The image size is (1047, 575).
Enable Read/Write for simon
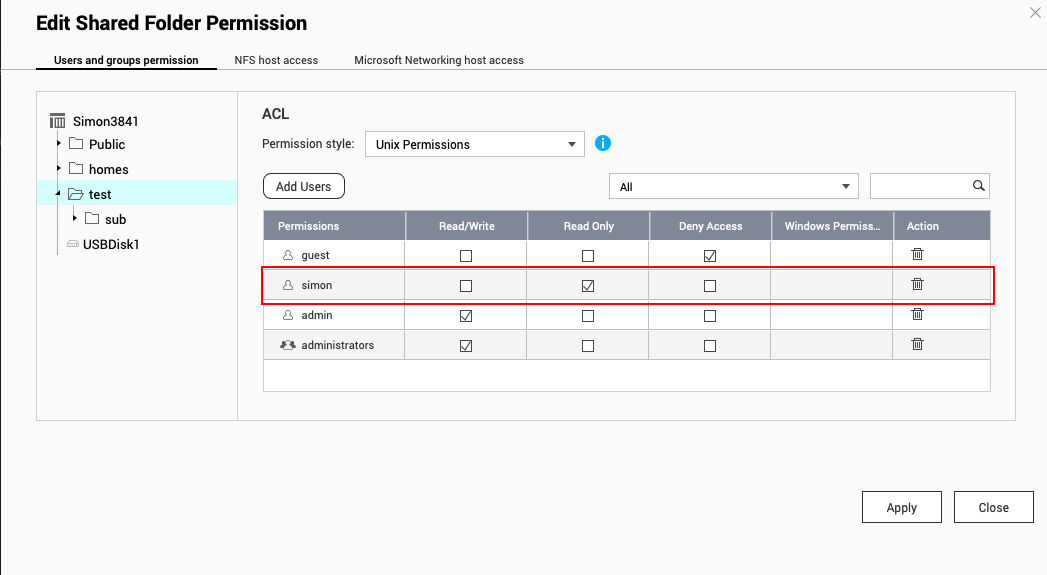click(466, 286)
